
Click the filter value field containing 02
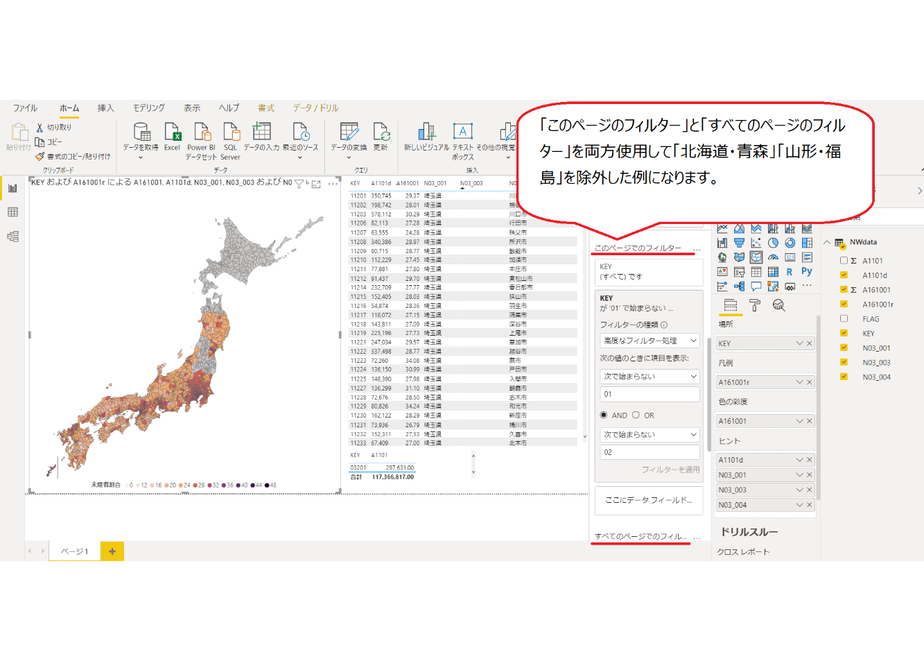(649, 452)
